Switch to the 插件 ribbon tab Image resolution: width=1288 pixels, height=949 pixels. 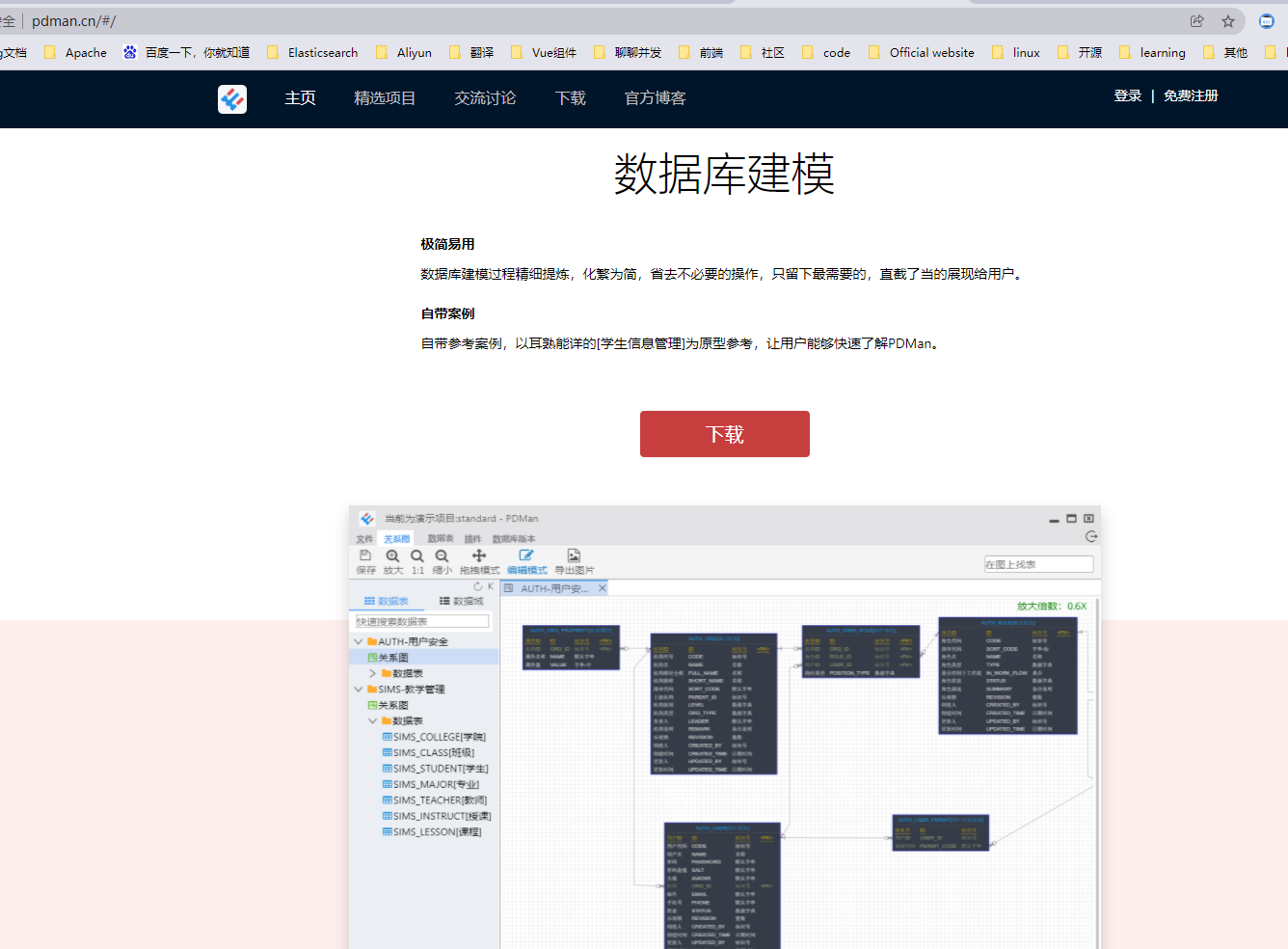click(472, 539)
